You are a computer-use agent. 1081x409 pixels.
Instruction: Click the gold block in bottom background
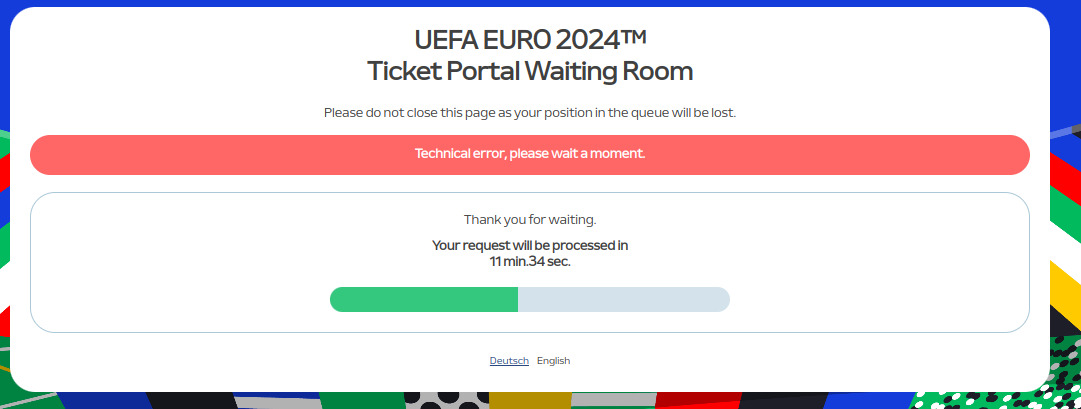point(530,401)
